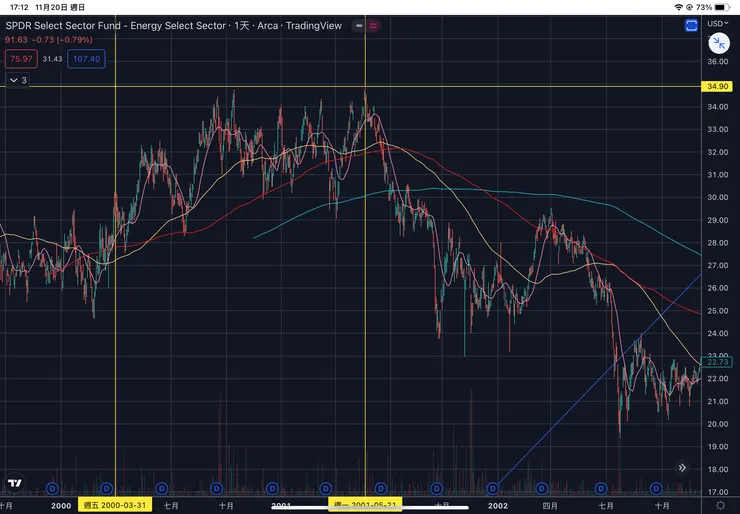Open the TradingView logo at bottom left
This screenshot has height=514, width=740.
pyautogui.click(x=15, y=483)
